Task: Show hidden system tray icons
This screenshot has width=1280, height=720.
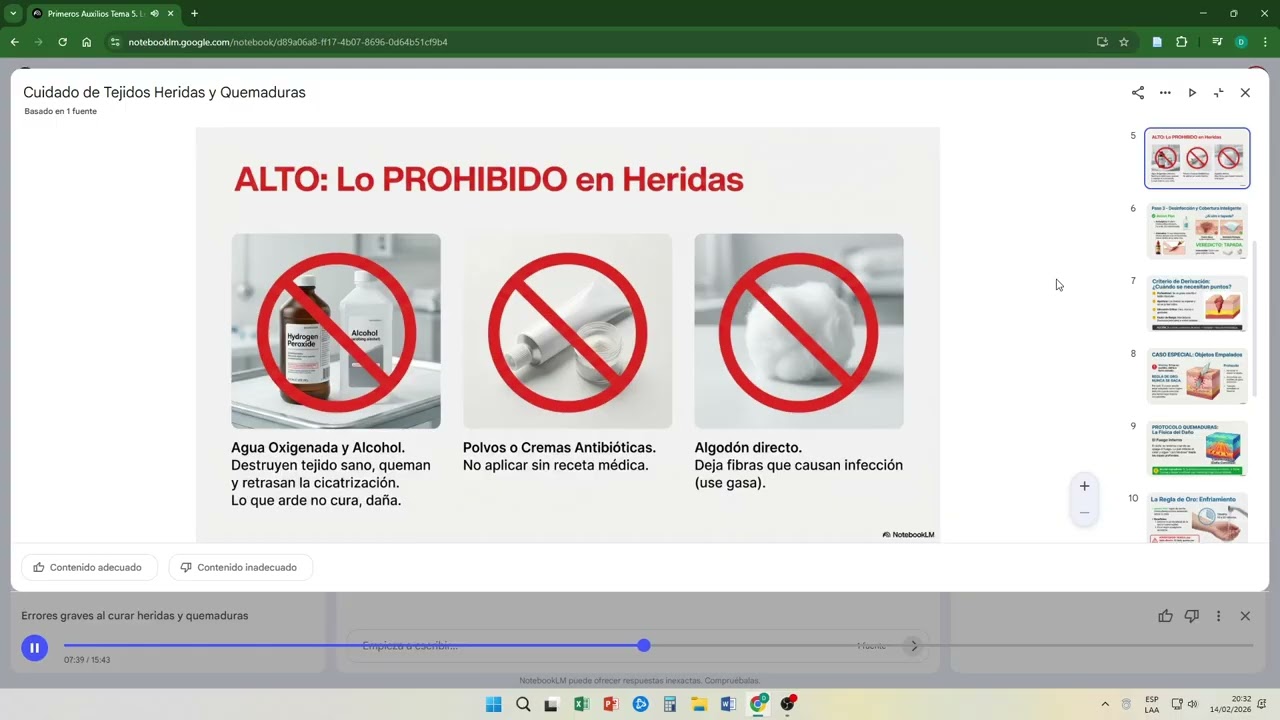Action: pyautogui.click(x=1105, y=704)
